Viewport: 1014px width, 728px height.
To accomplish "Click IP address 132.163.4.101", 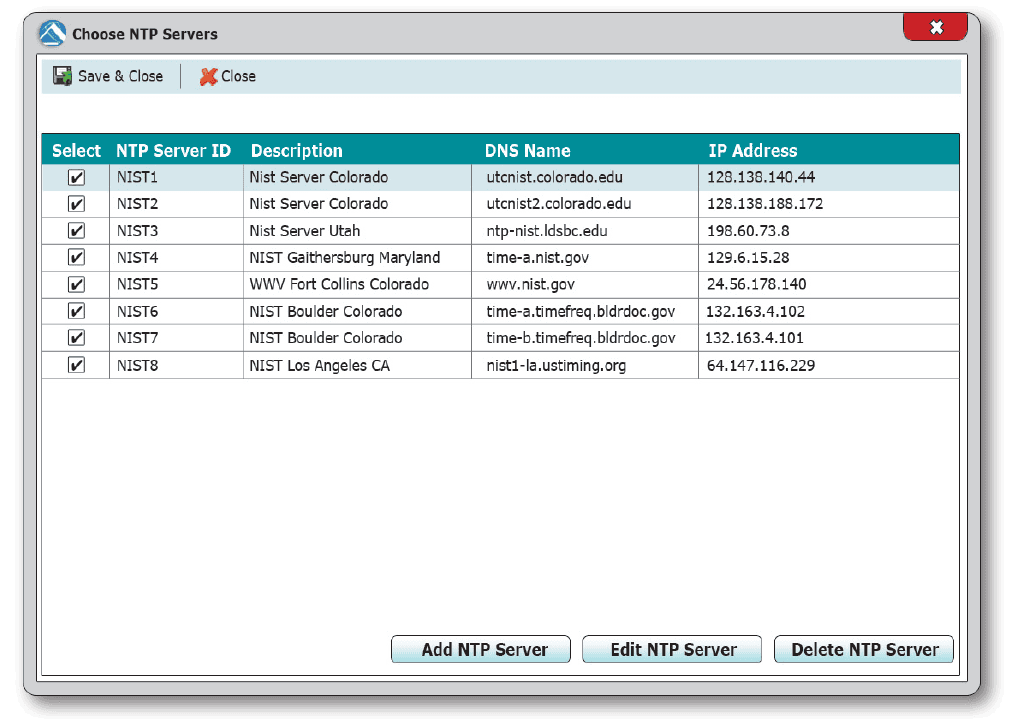I will coord(754,338).
